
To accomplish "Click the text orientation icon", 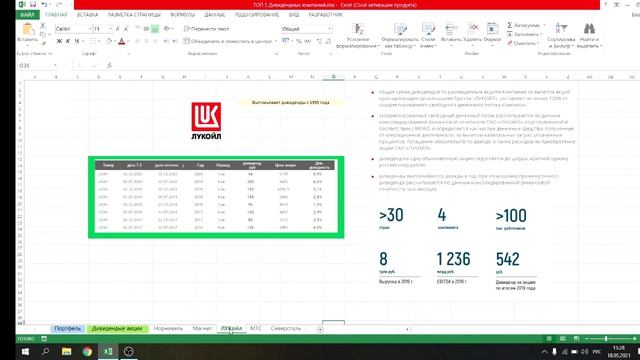I will click(167, 29).
